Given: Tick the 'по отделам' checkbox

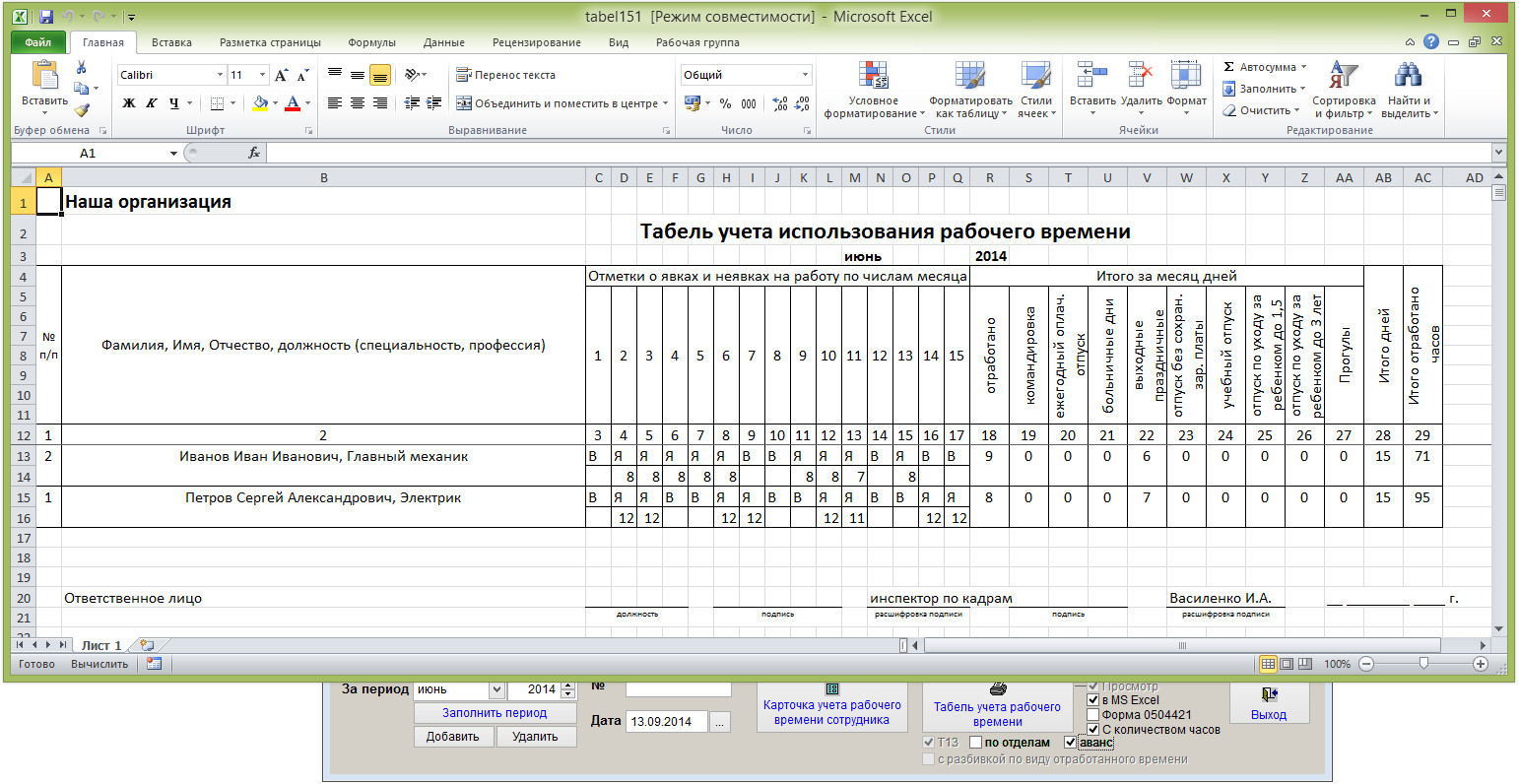Looking at the screenshot, I should [x=976, y=743].
